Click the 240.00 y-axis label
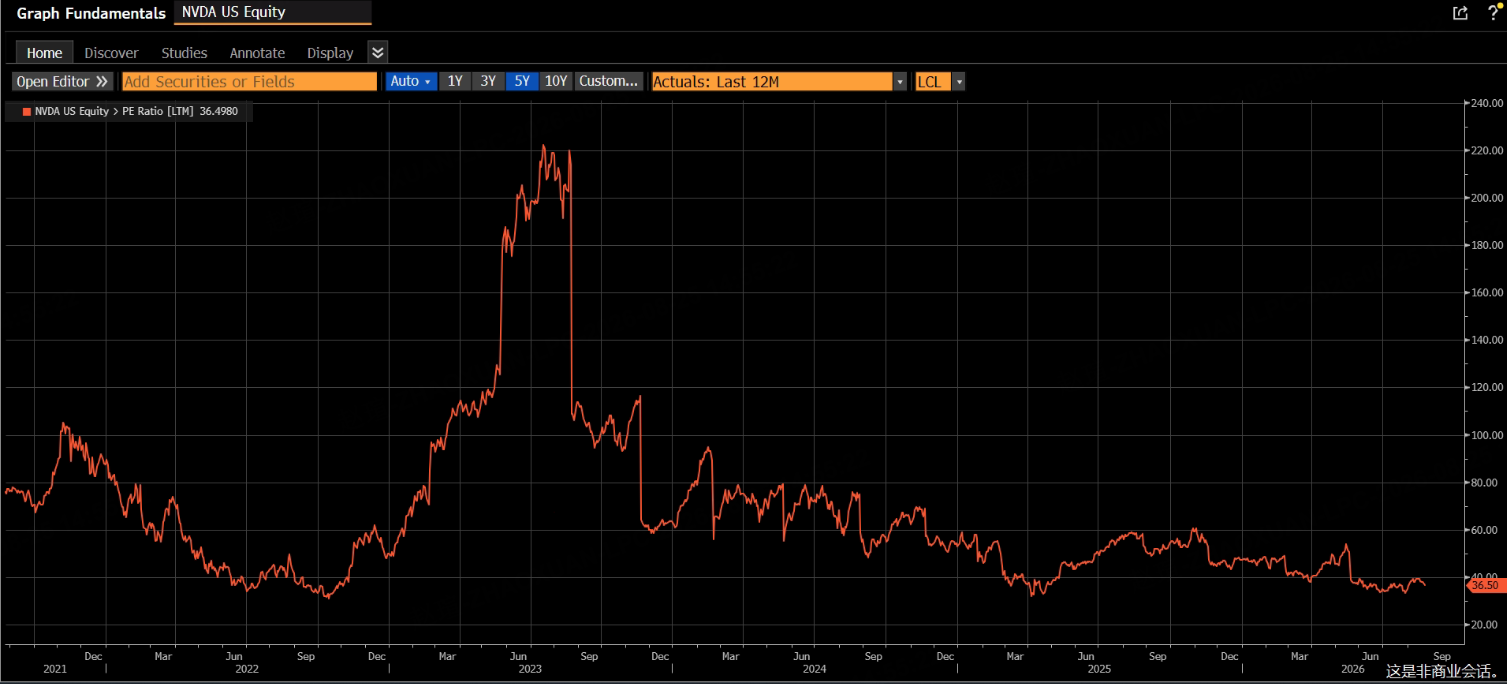Image resolution: width=1507 pixels, height=684 pixels. 1486,103
